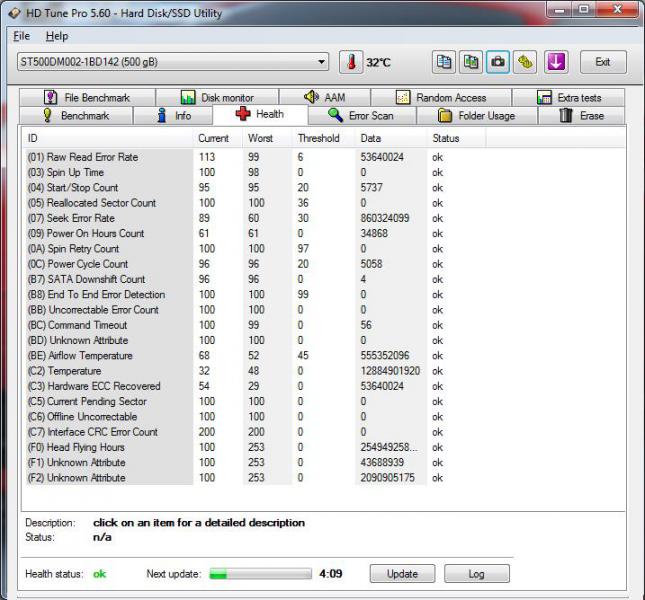Click the purple down-arrow icon
This screenshot has height=600, width=645.
pos(556,62)
